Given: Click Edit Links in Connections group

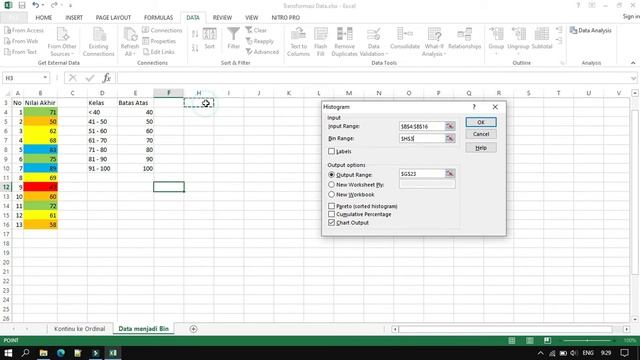Looking at the screenshot, I should [159, 52].
